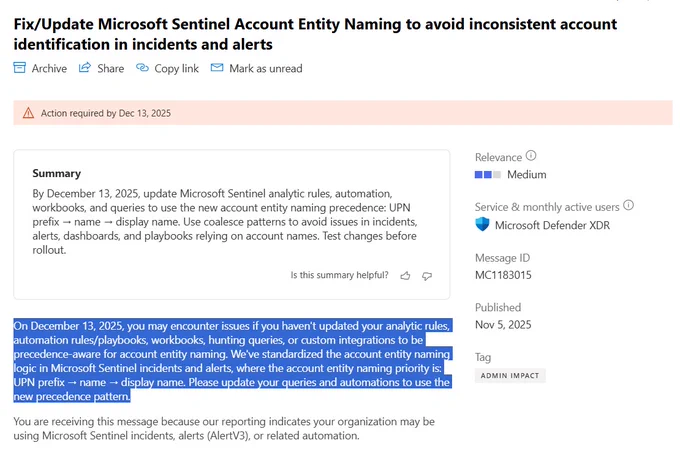
Task: Click the Medium relevance bar indicator
Action: click(x=487, y=175)
